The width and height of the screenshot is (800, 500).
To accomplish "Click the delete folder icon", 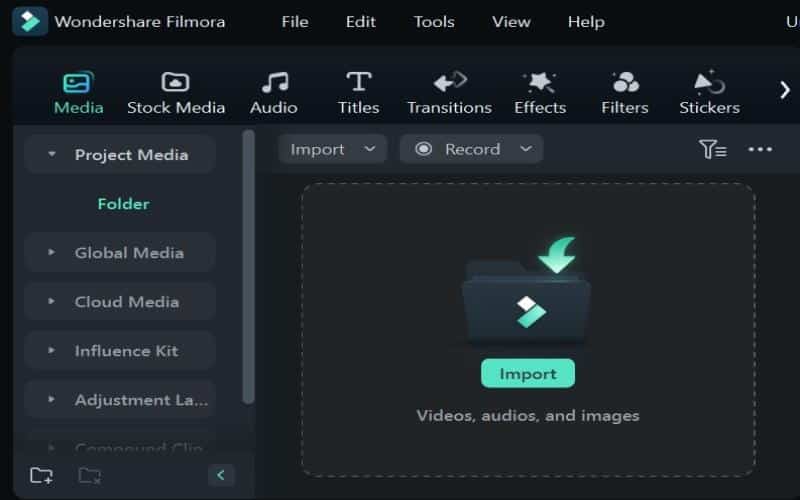I will click(x=90, y=476).
